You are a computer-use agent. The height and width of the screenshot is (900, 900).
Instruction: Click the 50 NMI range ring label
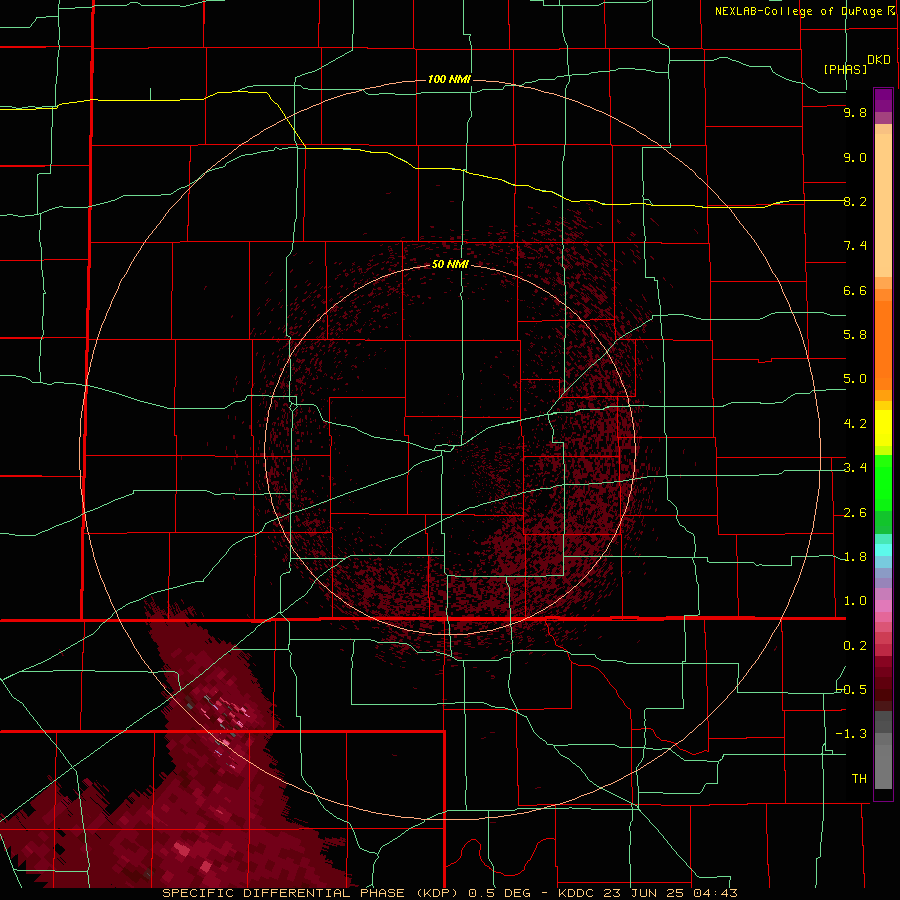[450, 264]
